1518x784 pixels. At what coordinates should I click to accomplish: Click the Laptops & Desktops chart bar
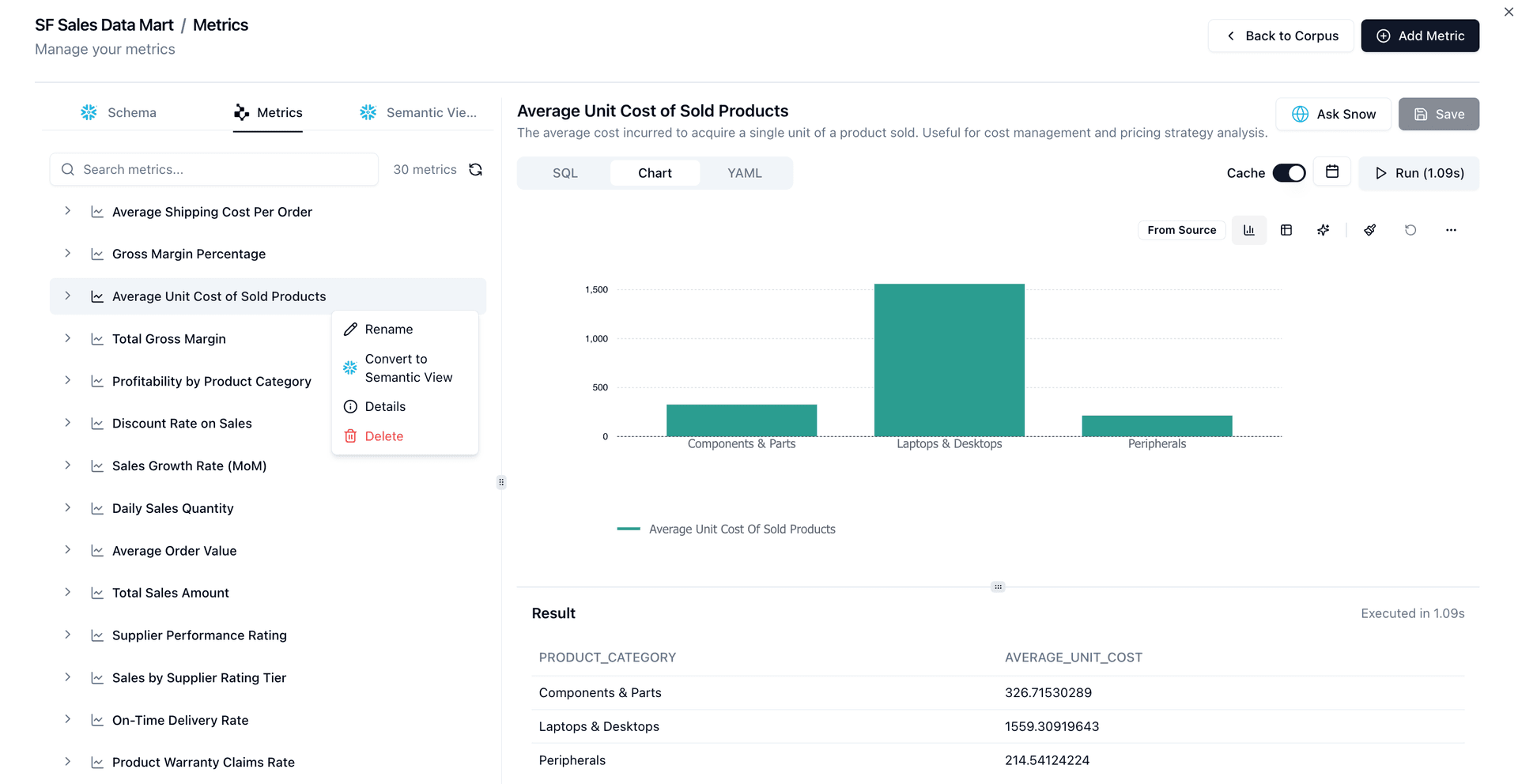point(949,360)
